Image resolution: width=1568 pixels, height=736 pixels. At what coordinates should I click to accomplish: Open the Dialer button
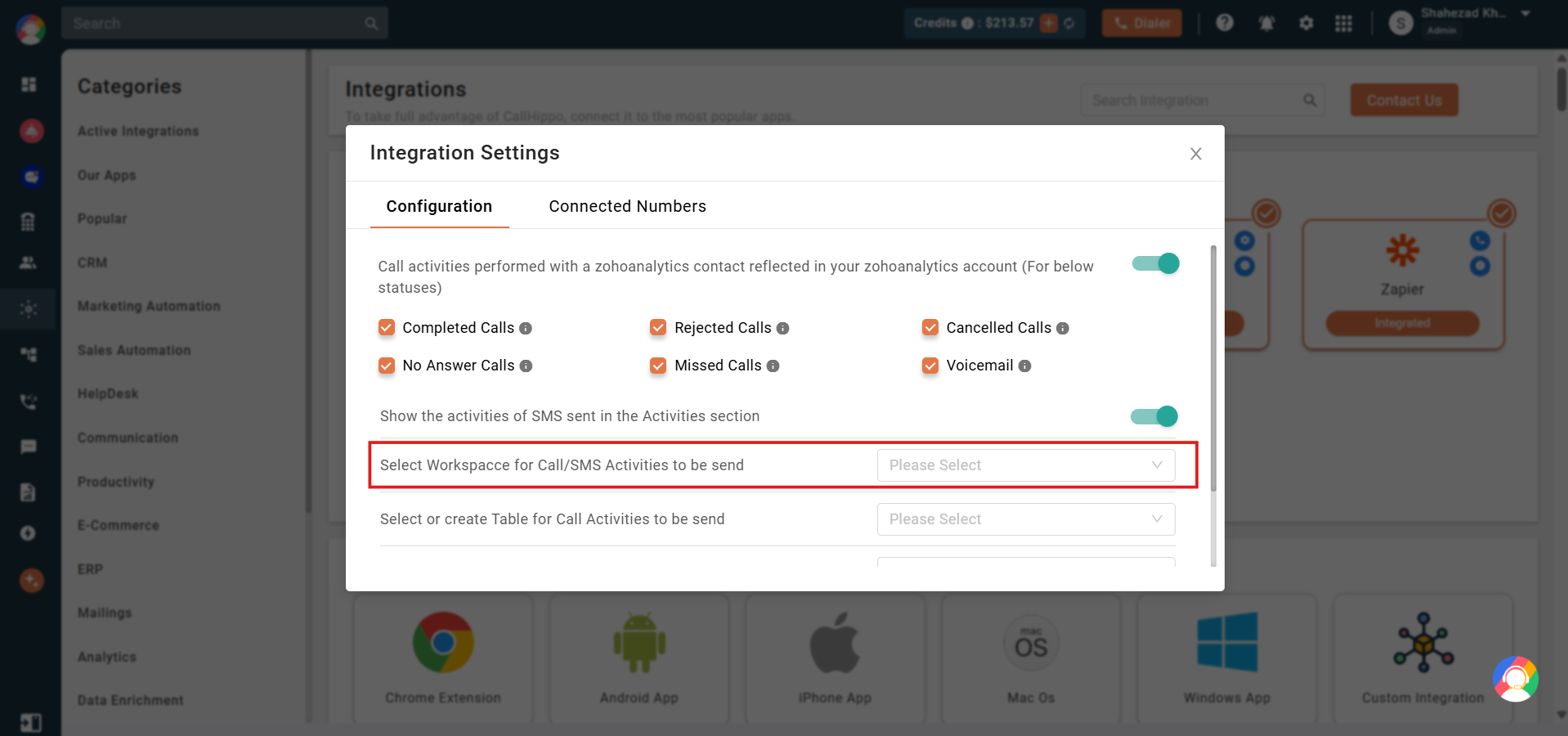point(1142,23)
